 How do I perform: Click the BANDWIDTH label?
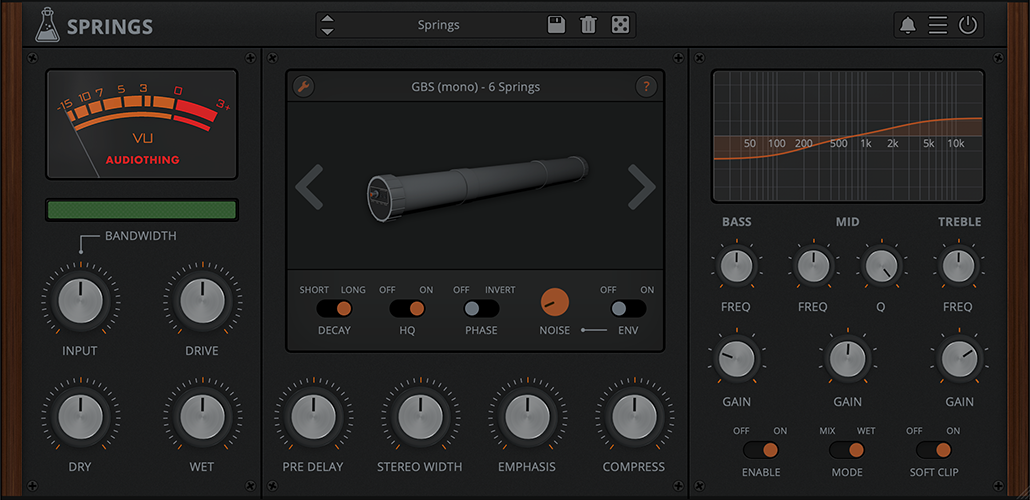pos(141,236)
